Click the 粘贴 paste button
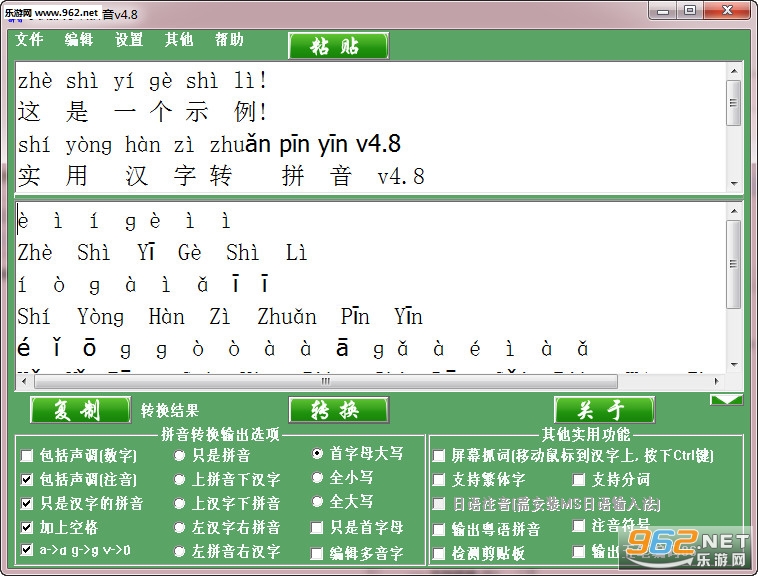This screenshot has height=576, width=758. coord(338,46)
